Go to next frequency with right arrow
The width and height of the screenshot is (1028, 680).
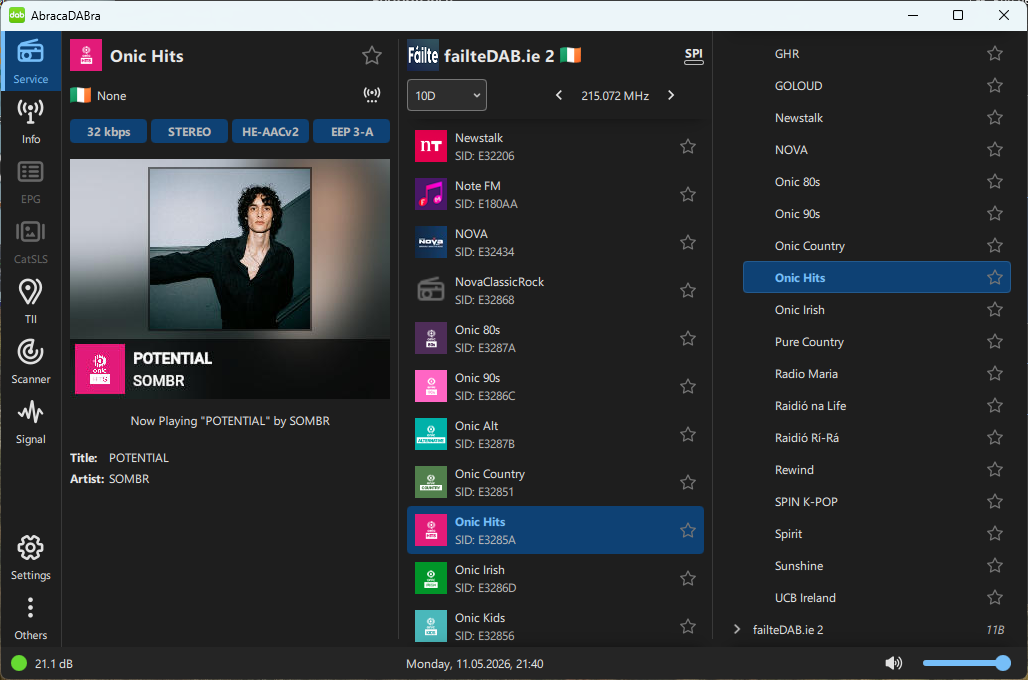point(671,95)
